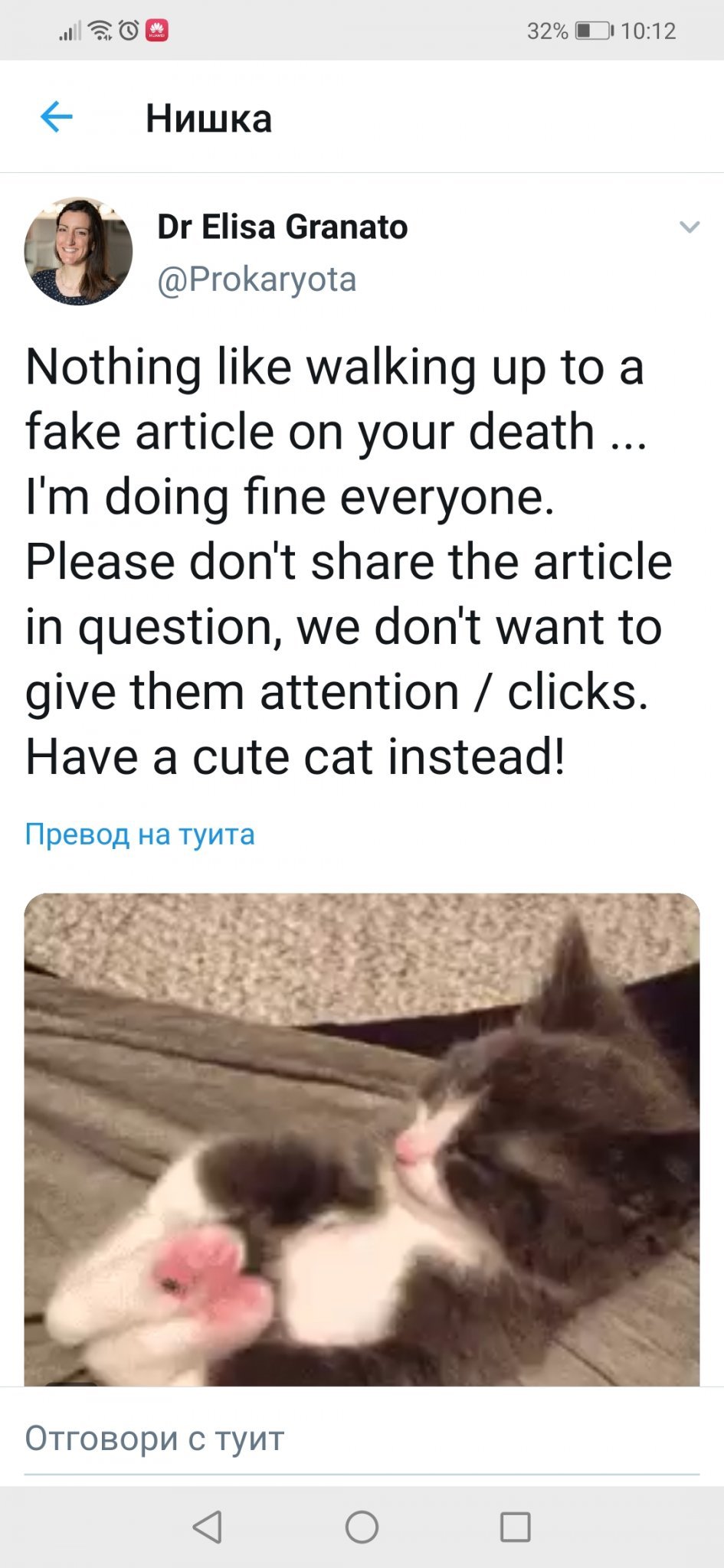The image size is (724, 1568).
Task: Tap the 'Превод на туита' translate link
Action: pyautogui.click(x=139, y=834)
